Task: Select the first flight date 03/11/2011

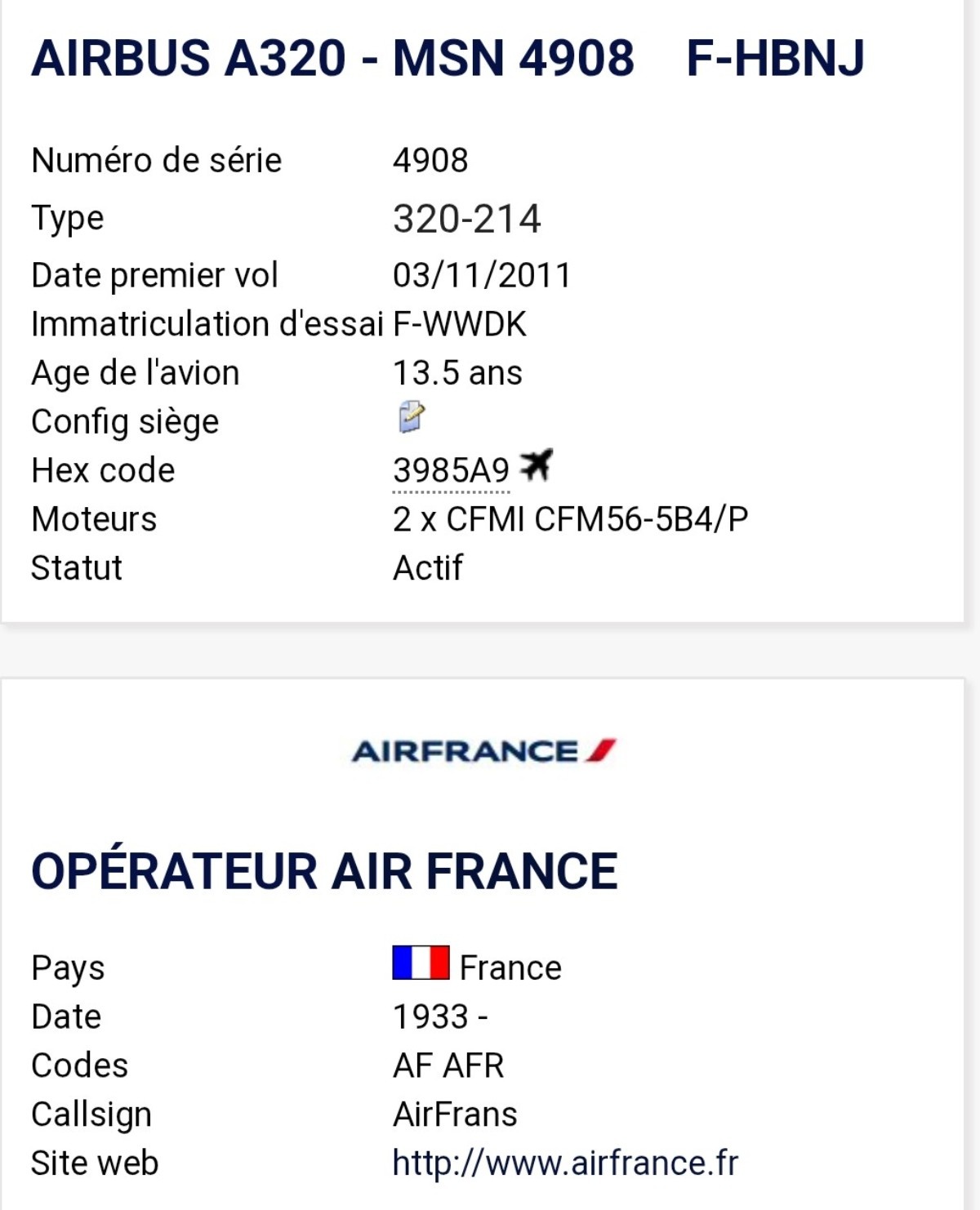Action: point(482,275)
